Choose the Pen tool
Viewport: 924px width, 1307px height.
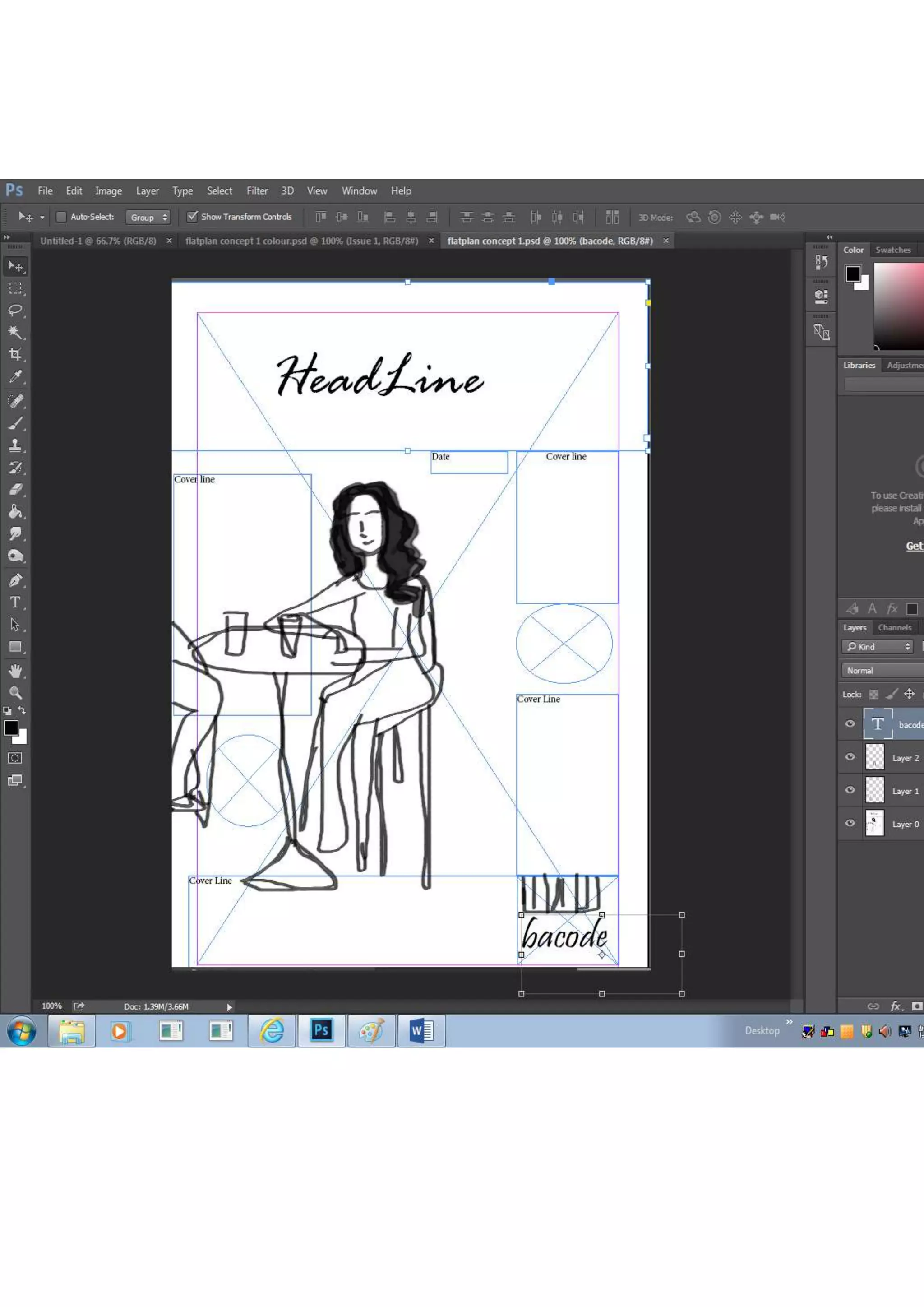(x=15, y=581)
